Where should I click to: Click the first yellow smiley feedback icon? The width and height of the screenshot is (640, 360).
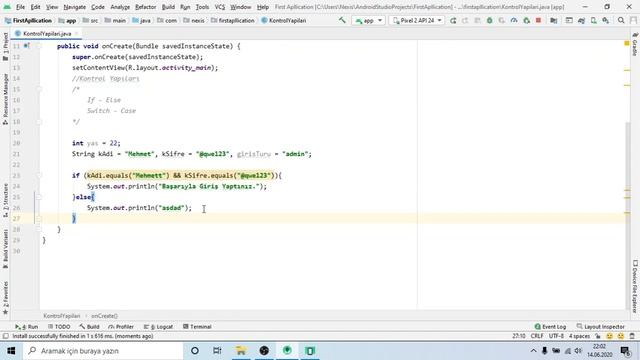tap(609, 336)
